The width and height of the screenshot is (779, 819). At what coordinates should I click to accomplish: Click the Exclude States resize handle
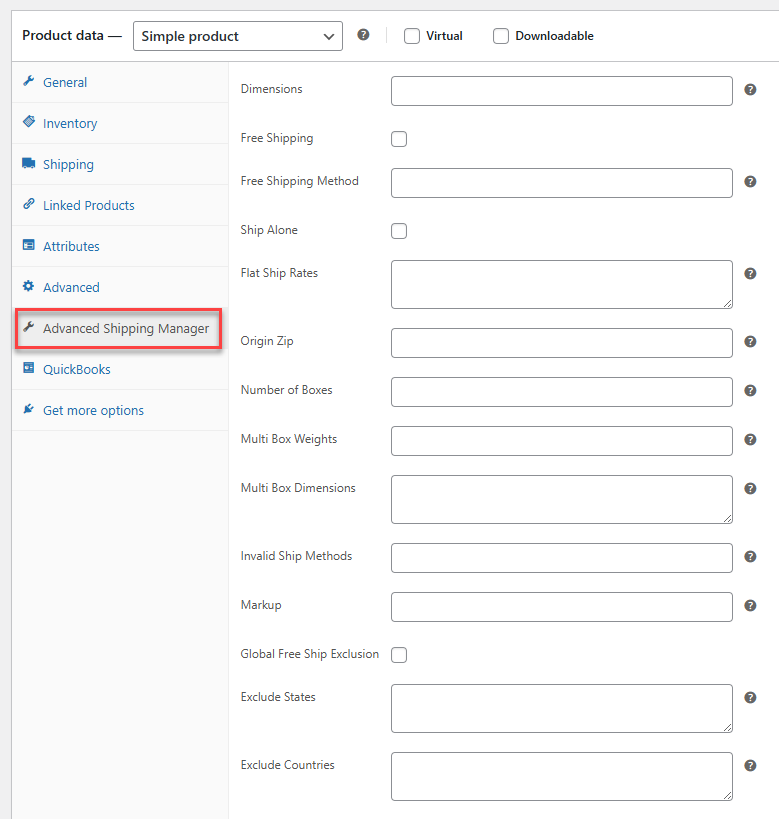tap(727, 728)
